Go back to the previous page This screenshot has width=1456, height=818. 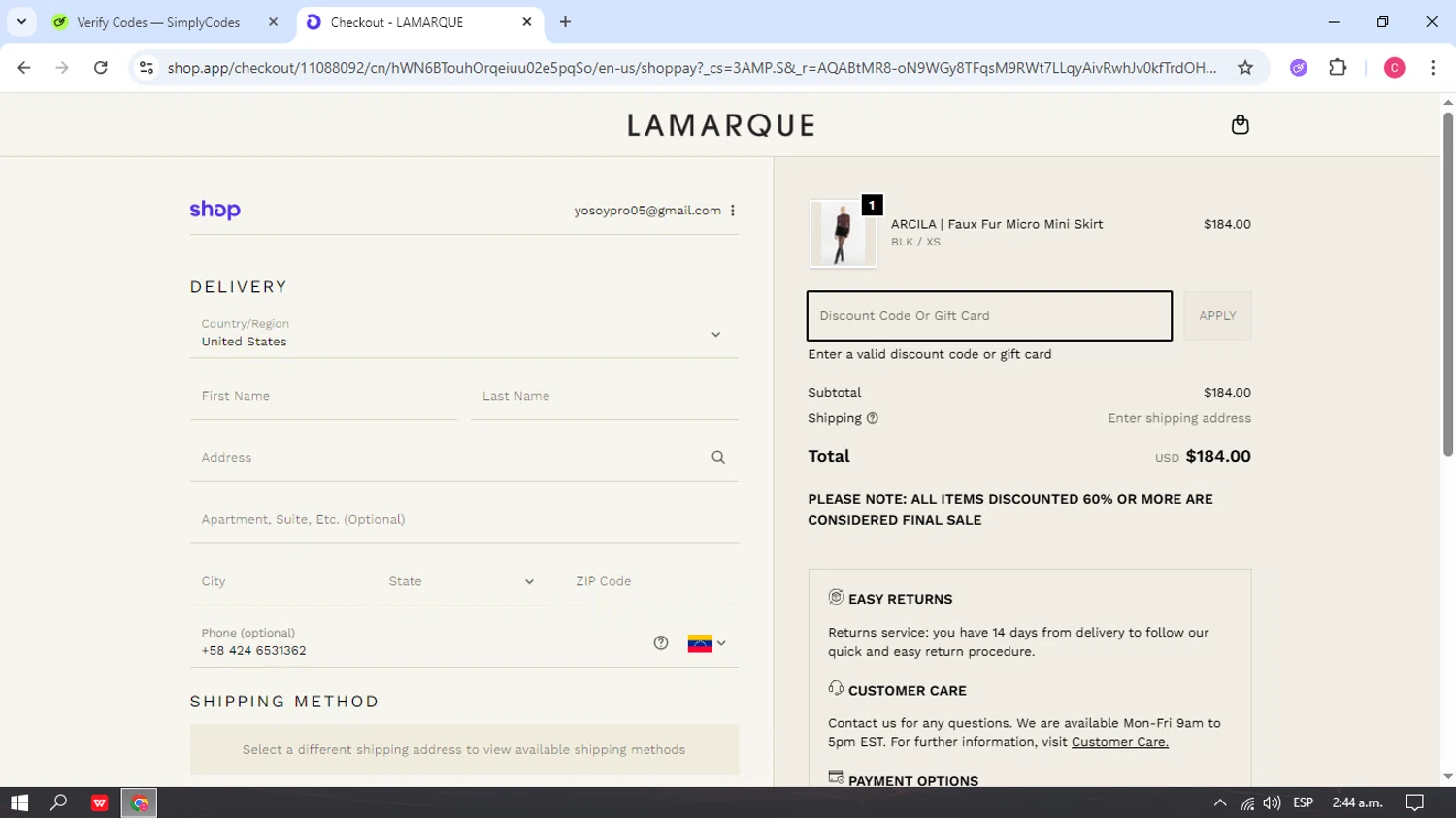pos(24,68)
